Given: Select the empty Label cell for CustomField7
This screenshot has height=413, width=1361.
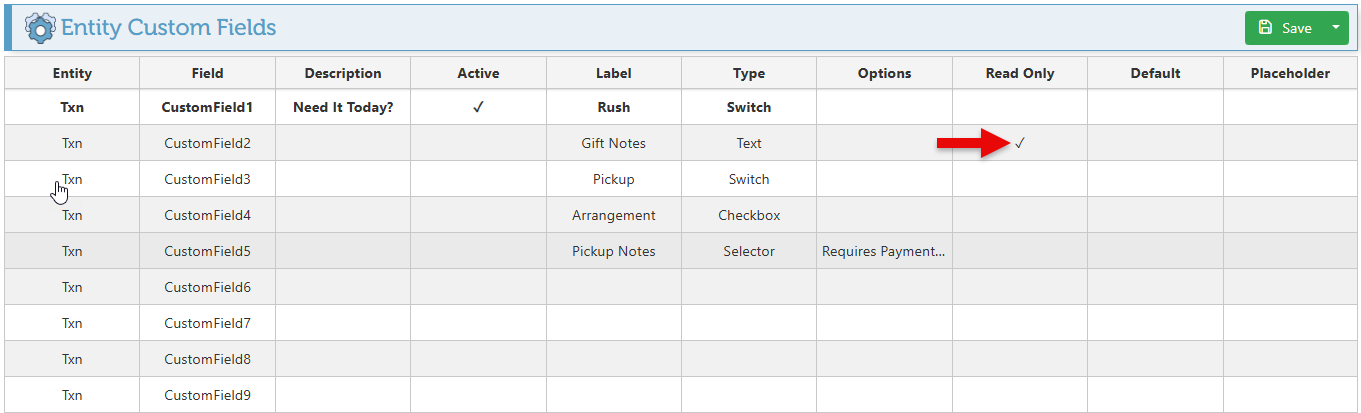Looking at the screenshot, I should point(613,323).
